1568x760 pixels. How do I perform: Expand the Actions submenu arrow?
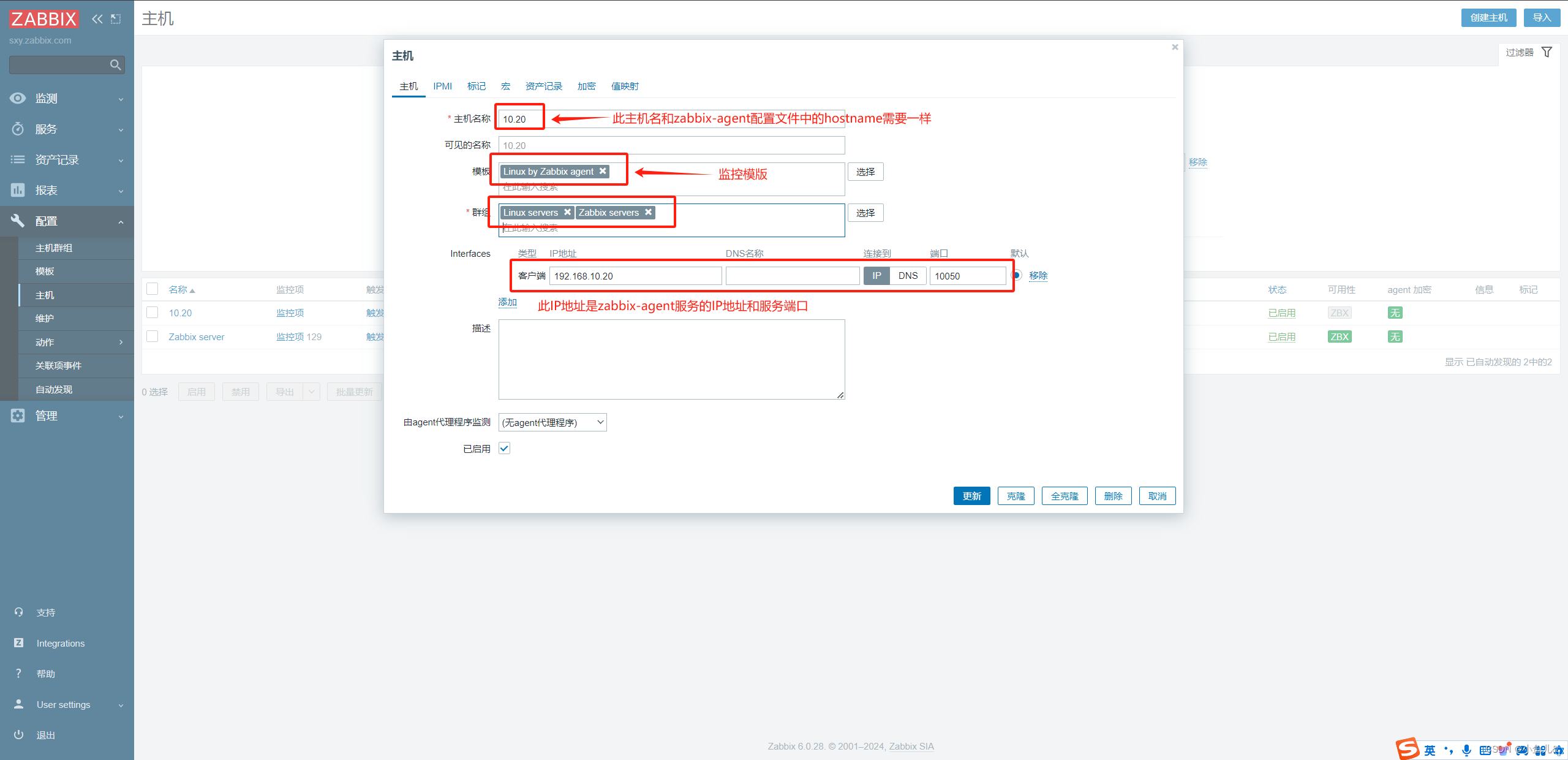pyautogui.click(x=121, y=342)
